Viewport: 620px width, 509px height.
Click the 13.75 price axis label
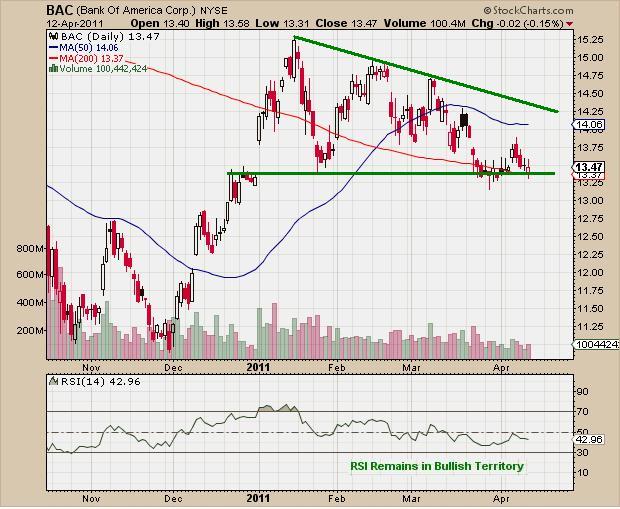click(589, 148)
